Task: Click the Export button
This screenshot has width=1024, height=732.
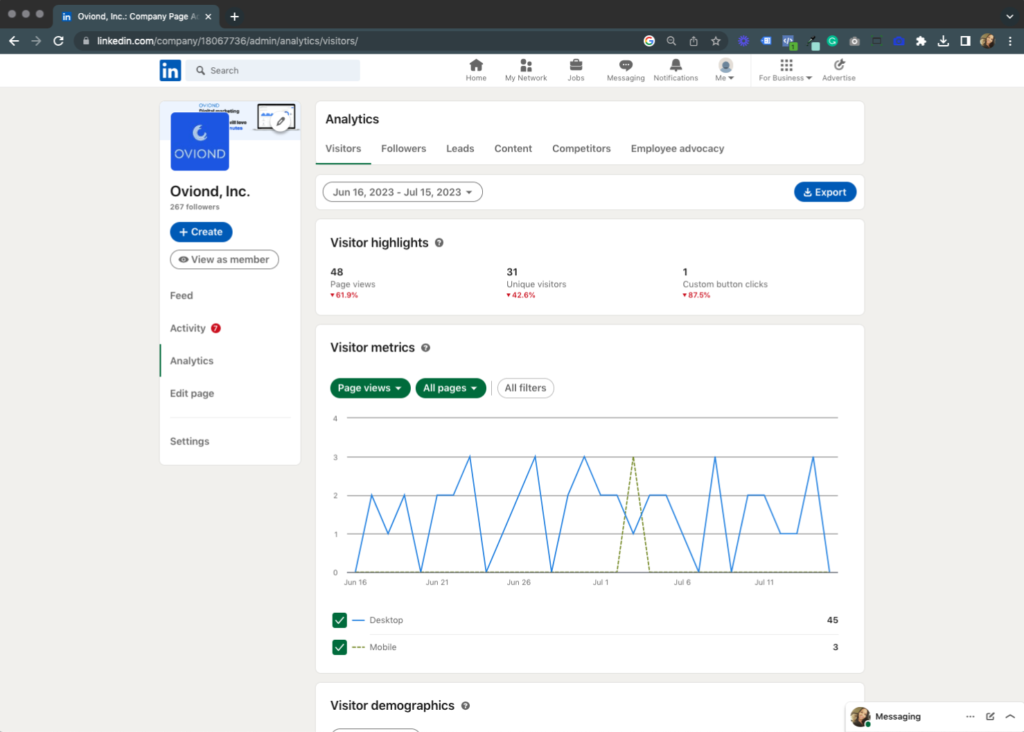Action: coord(825,192)
